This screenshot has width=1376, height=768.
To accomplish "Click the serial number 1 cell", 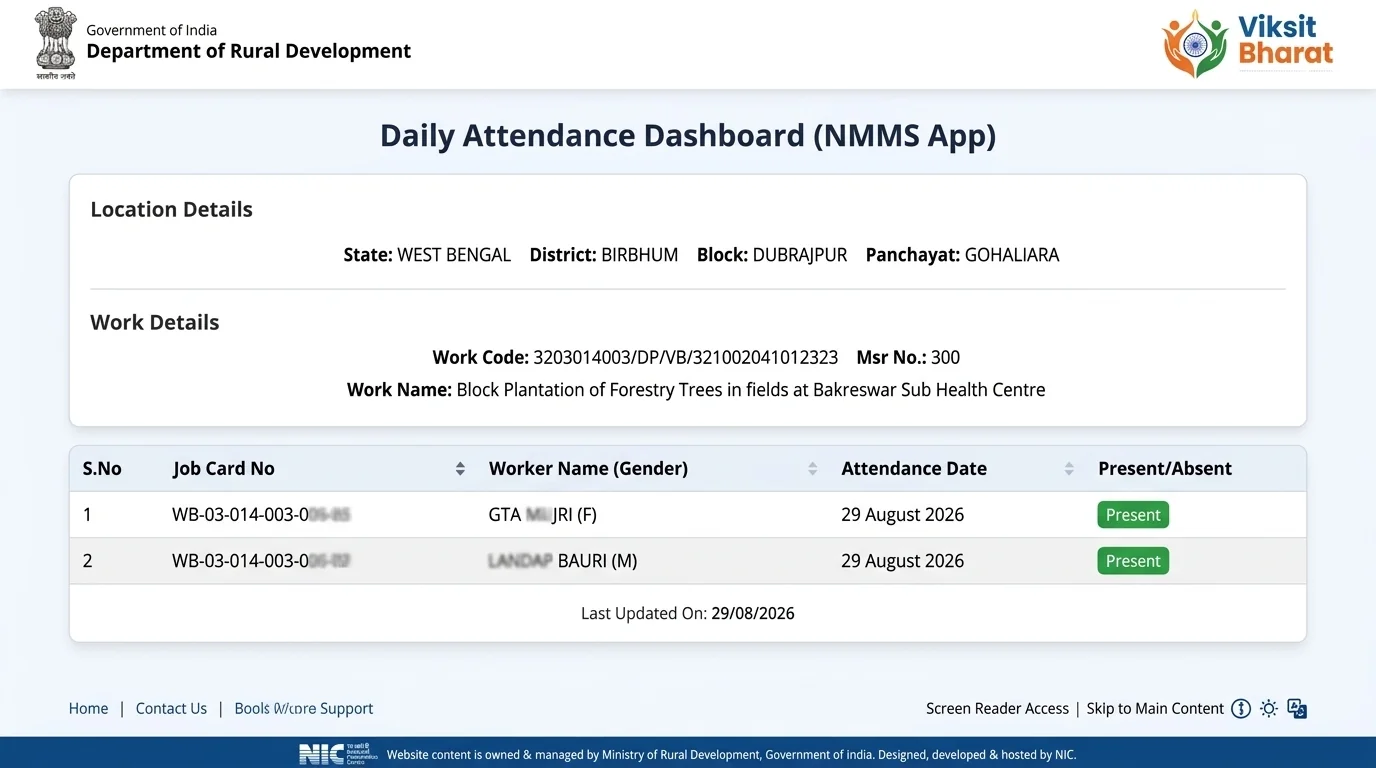I will [x=87, y=515].
